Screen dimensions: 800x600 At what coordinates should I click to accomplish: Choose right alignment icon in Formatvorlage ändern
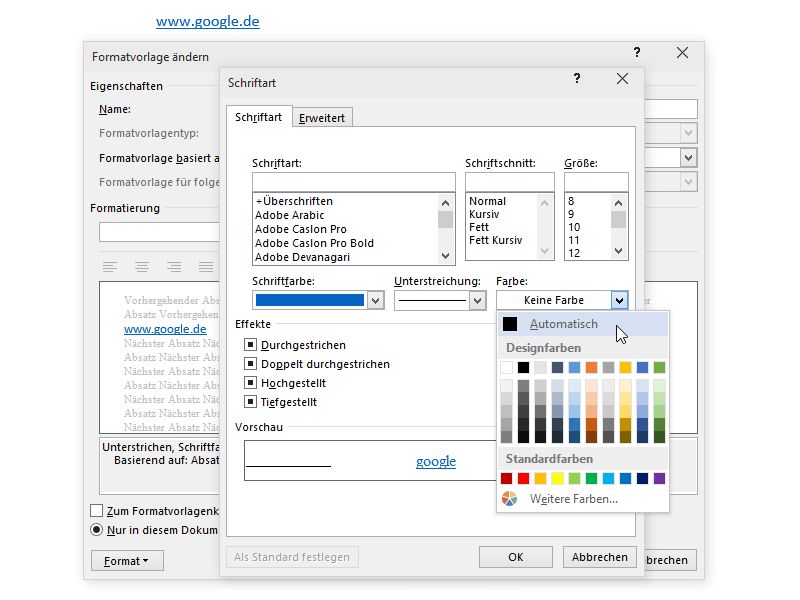(x=174, y=266)
